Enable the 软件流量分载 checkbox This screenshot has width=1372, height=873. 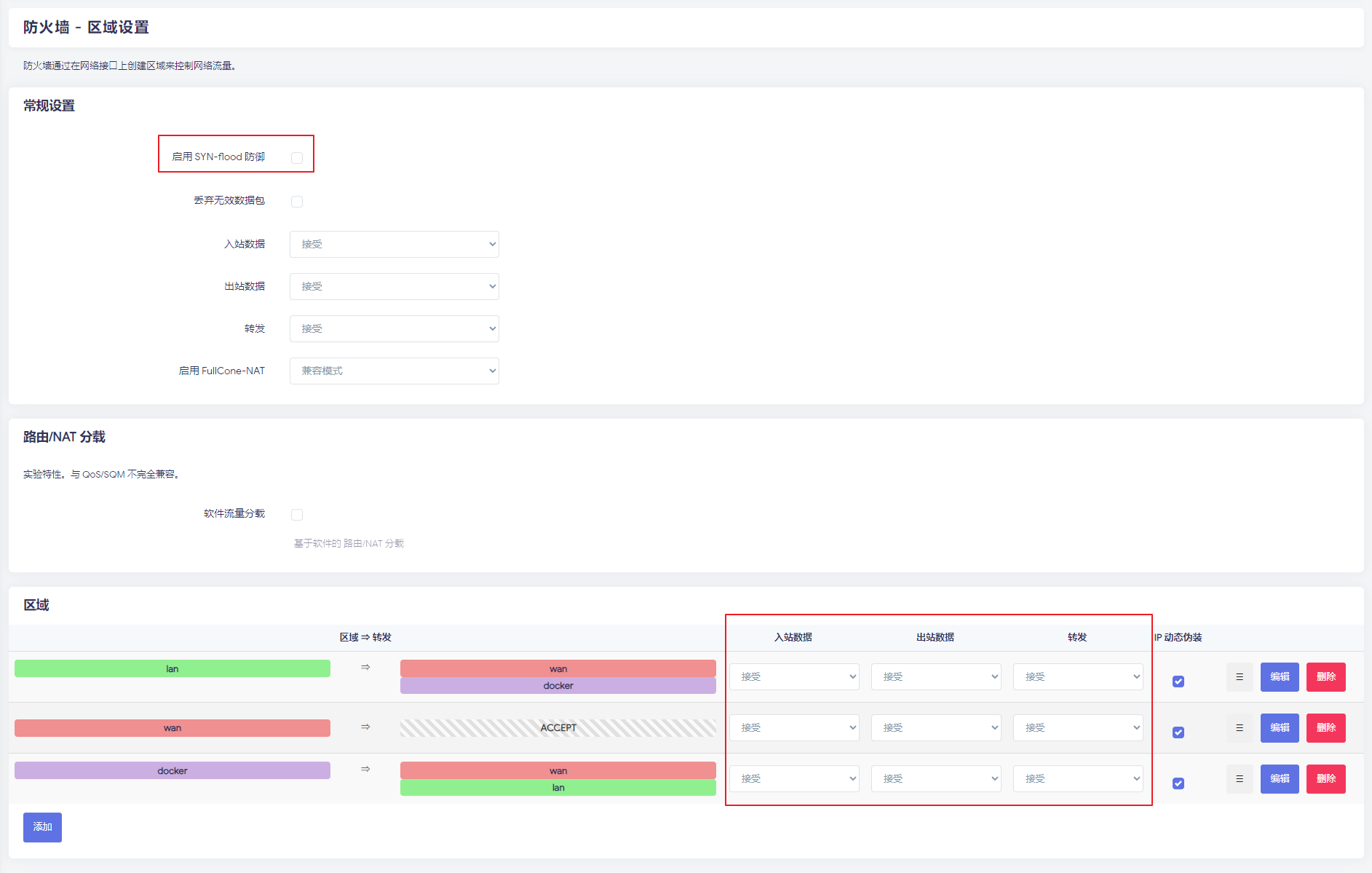(297, 515)
